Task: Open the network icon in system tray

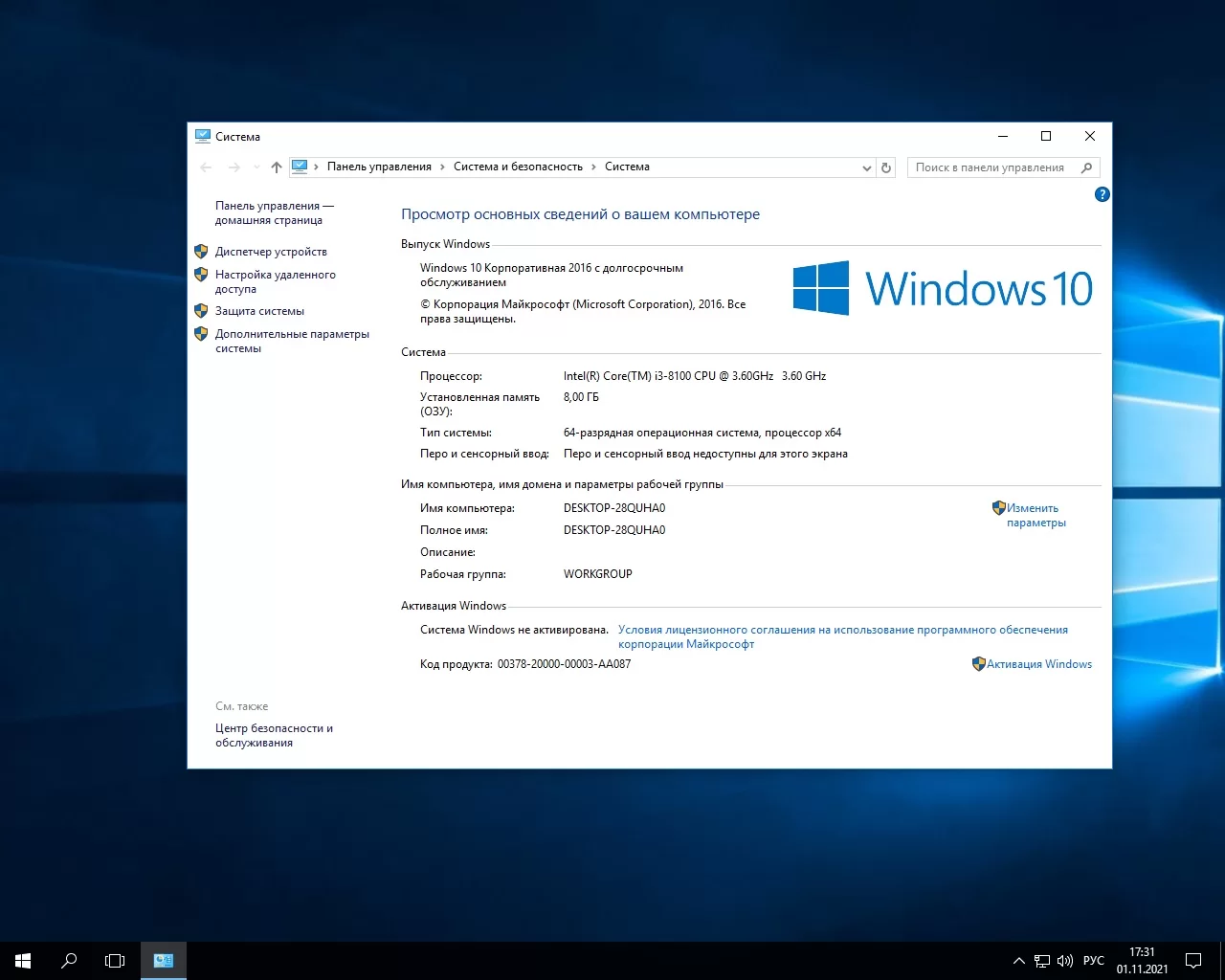Action: point(1042,960)
